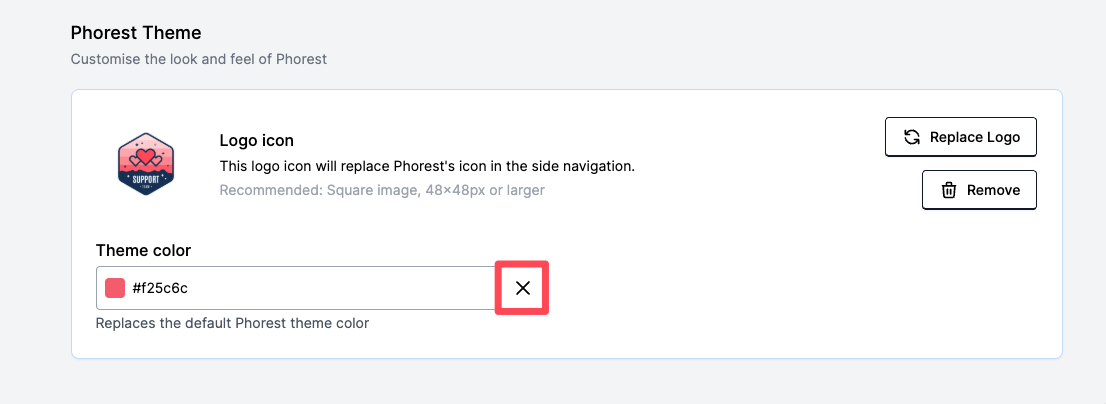The image size is (1106, 404).
Task: Click the pink theme color swatch
Action: tap(115, 288)
